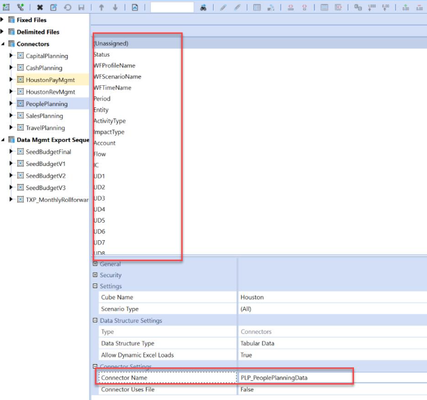Collapse the Settings property section
This screenshot has width=427, height=400.
pos(95,286)
